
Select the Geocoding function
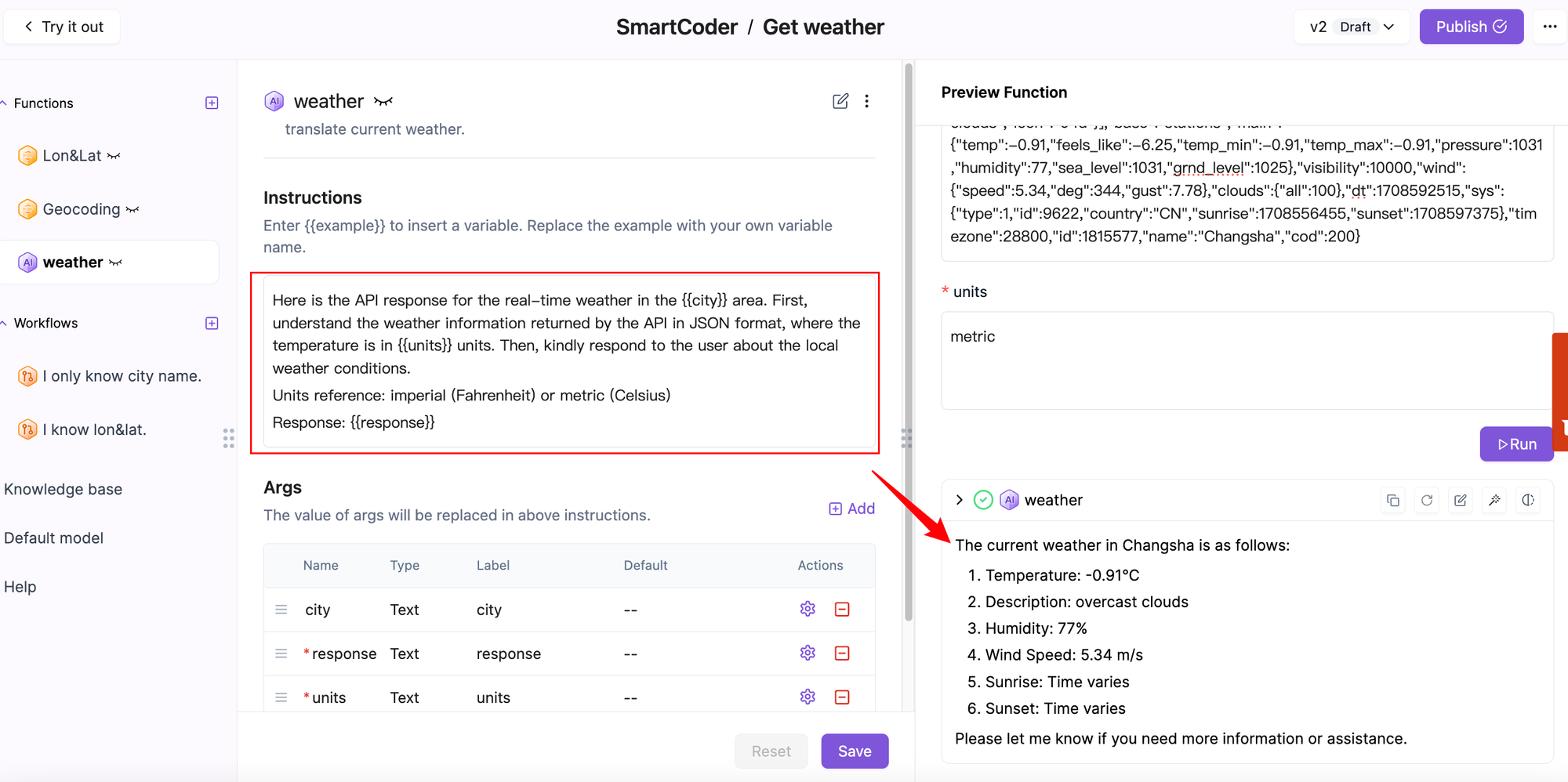[81, 209]
